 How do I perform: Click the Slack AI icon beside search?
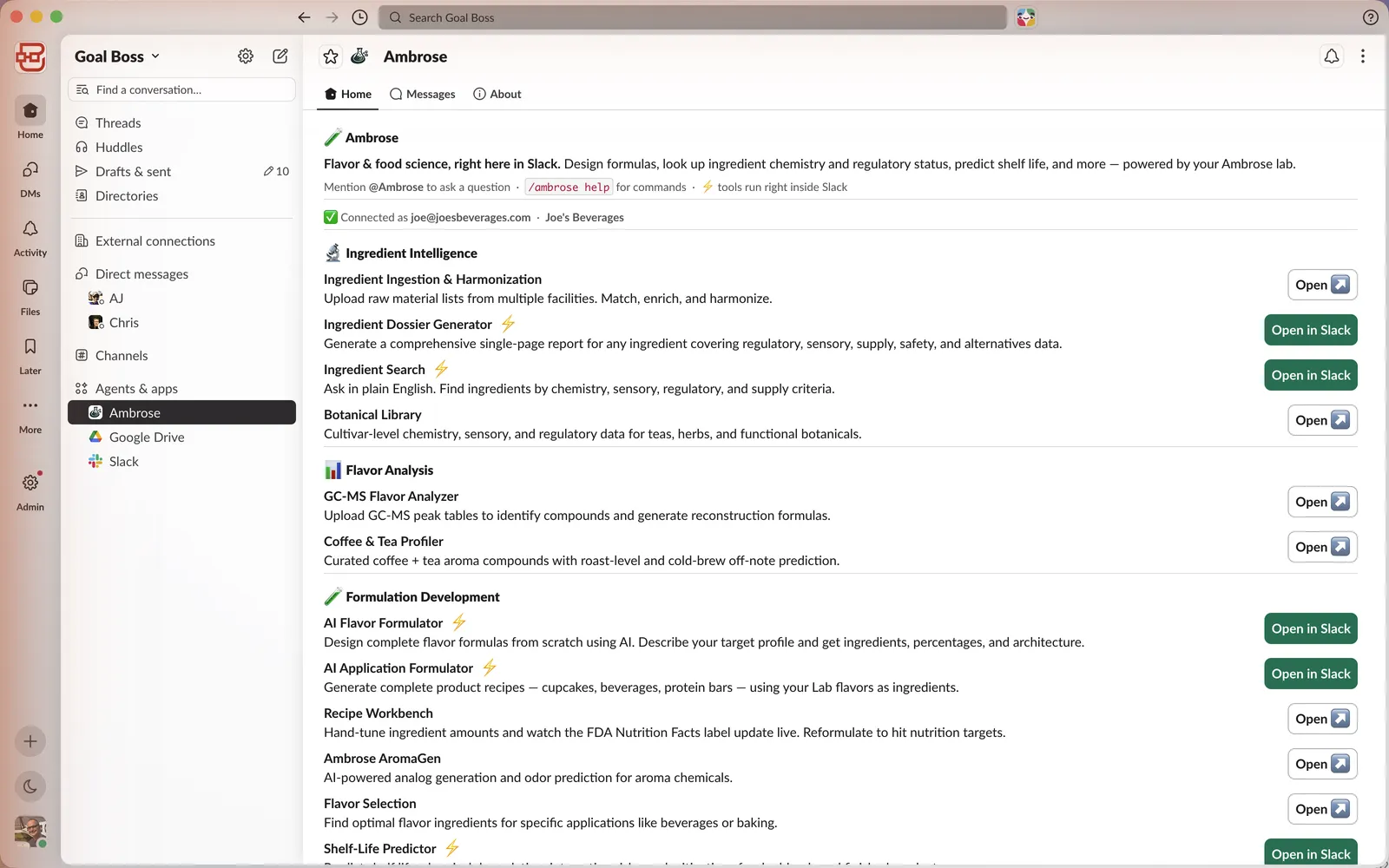[x=1026, y=17]
